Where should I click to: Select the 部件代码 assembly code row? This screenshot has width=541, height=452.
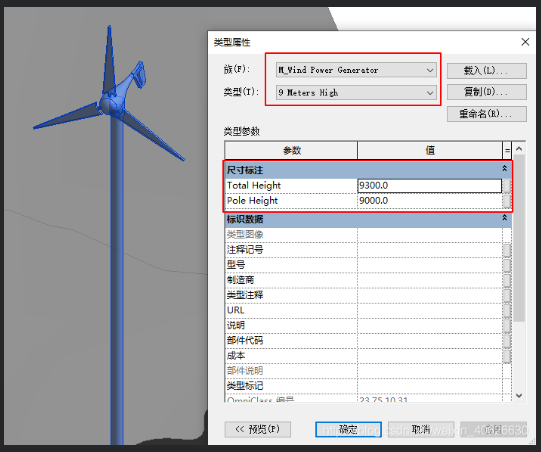368,341
